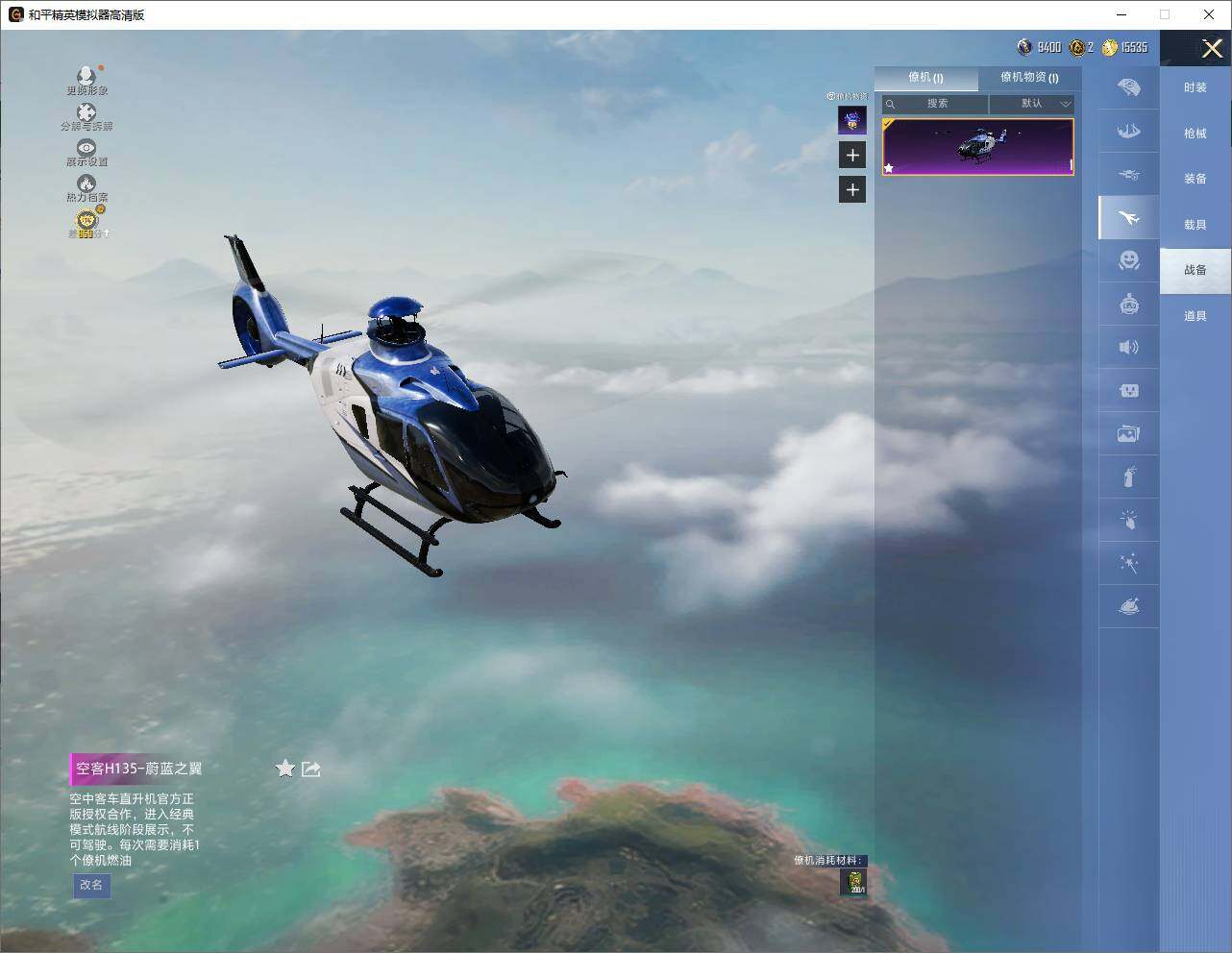Open the 装备 tab
1232x953 pixels.
[1195, 179]
